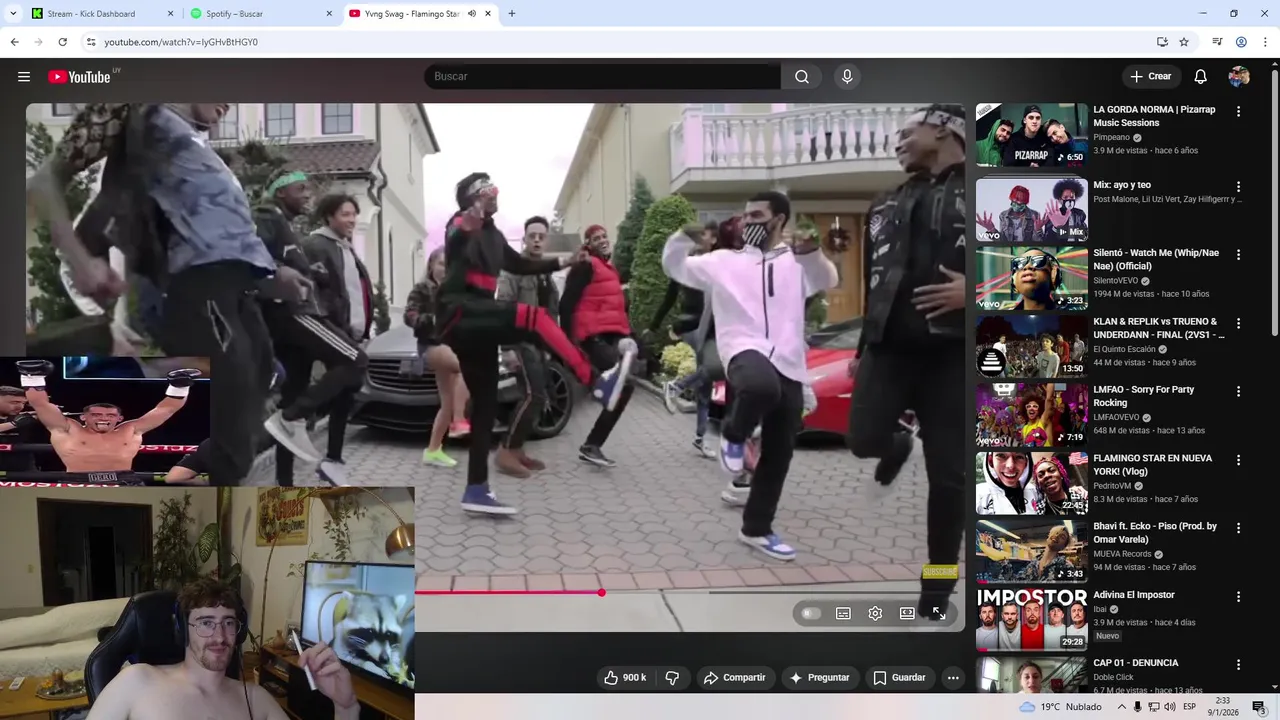The height and width of the screenshot is (720, 1280).
Task: Click the Preguntar button
Action: 819,678
